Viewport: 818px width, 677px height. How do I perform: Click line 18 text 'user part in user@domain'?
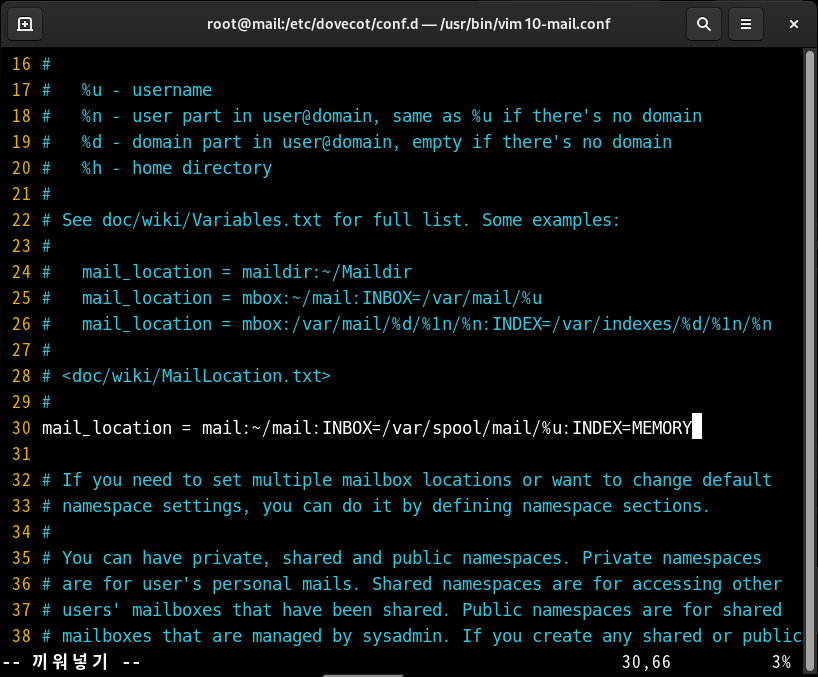point(252,116)
